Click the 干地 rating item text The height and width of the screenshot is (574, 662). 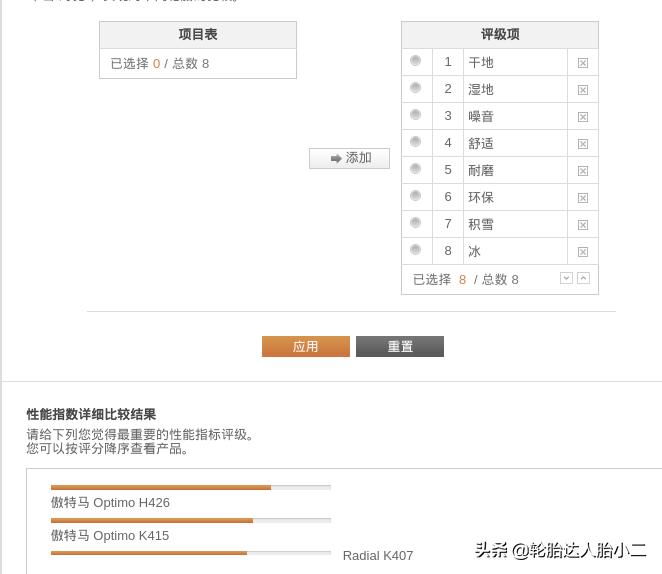tap(480, 63)
